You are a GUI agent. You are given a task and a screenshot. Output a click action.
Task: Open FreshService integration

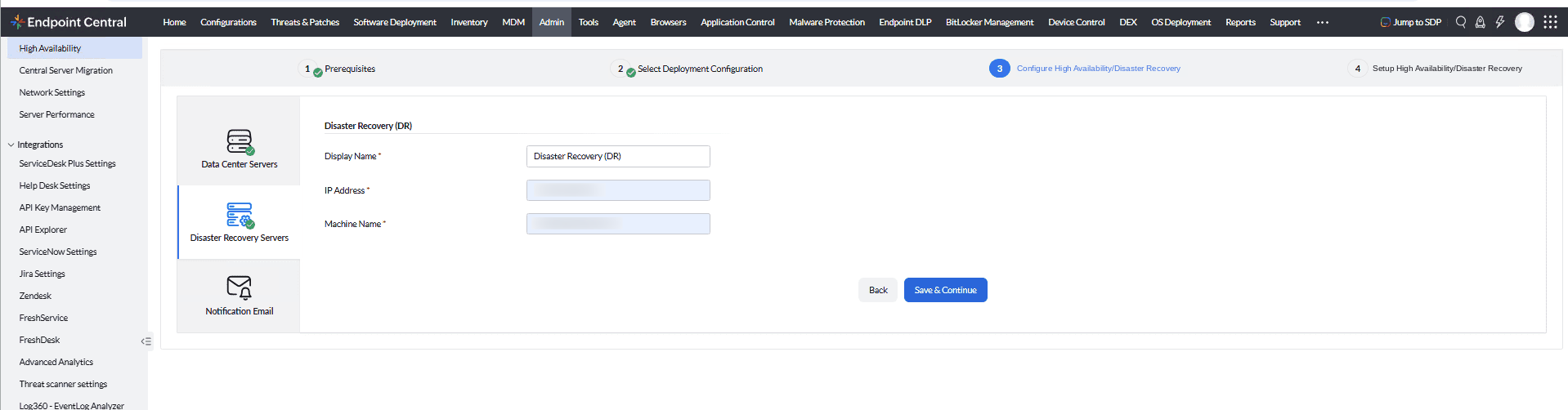point(43,318)
